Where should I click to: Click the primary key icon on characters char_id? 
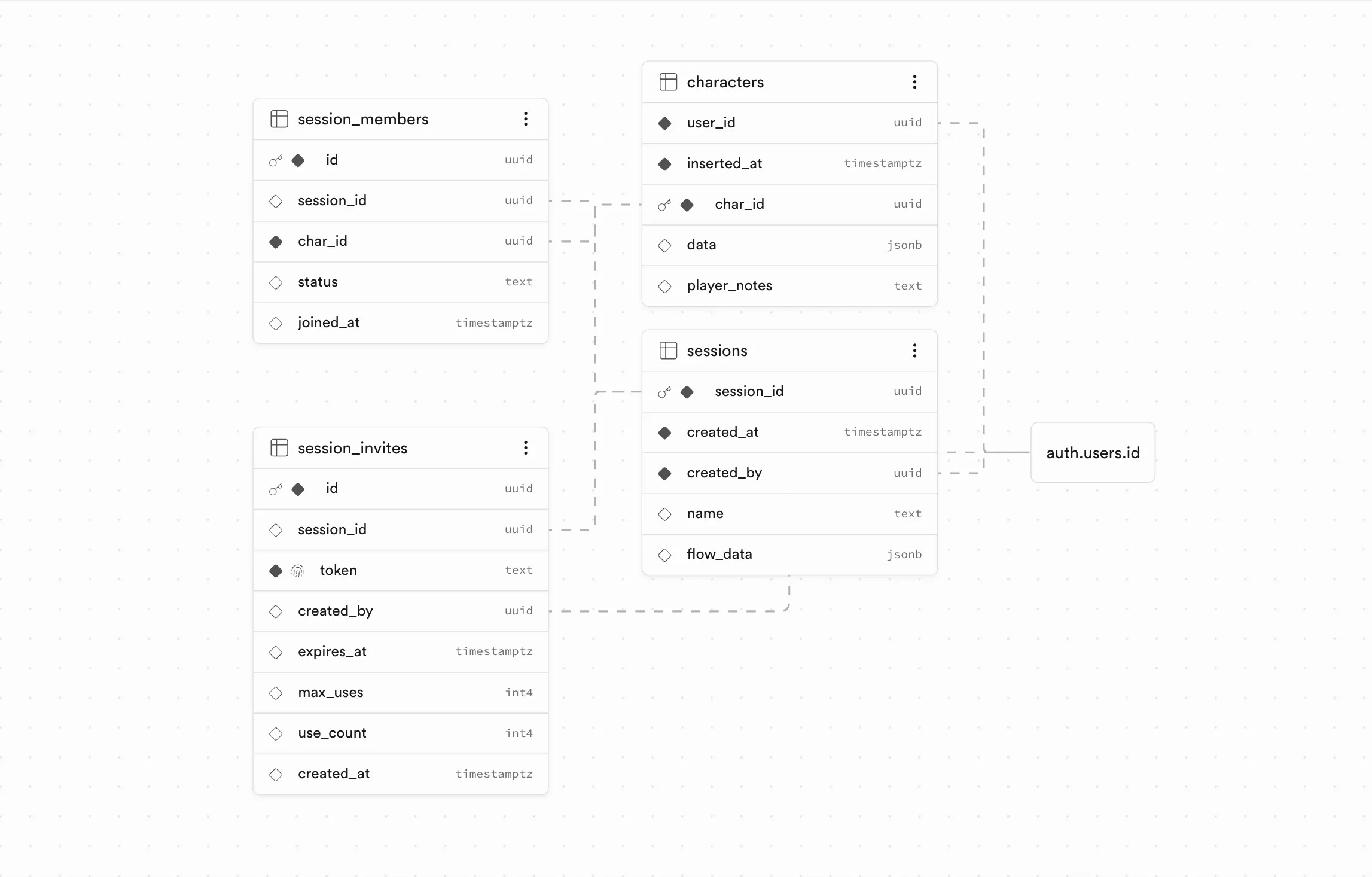(x=665, y=204)
